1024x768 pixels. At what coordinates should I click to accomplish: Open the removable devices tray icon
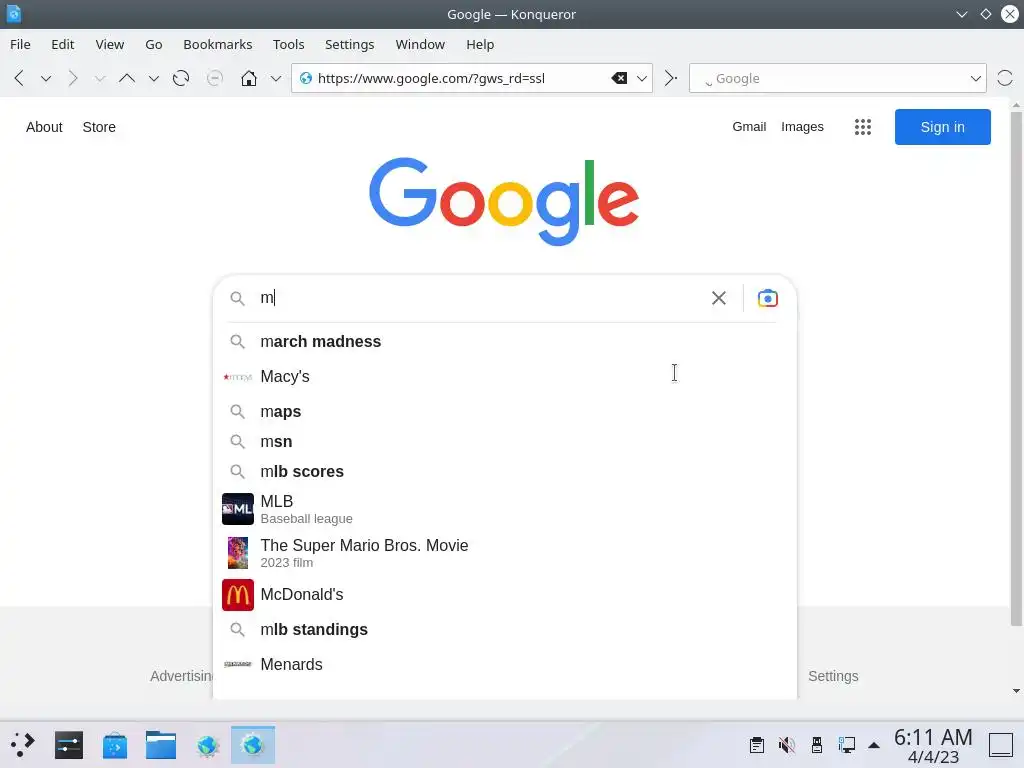(817, 744)
